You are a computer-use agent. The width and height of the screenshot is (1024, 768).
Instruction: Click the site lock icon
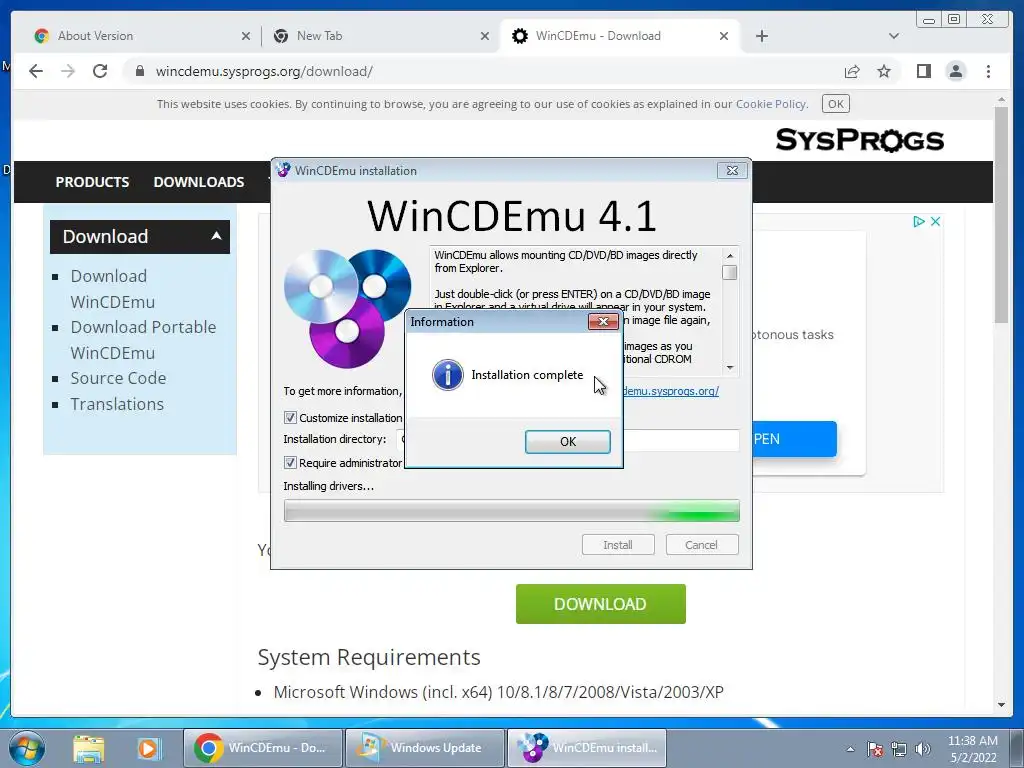pyautogui.click(x=139, y=71)
